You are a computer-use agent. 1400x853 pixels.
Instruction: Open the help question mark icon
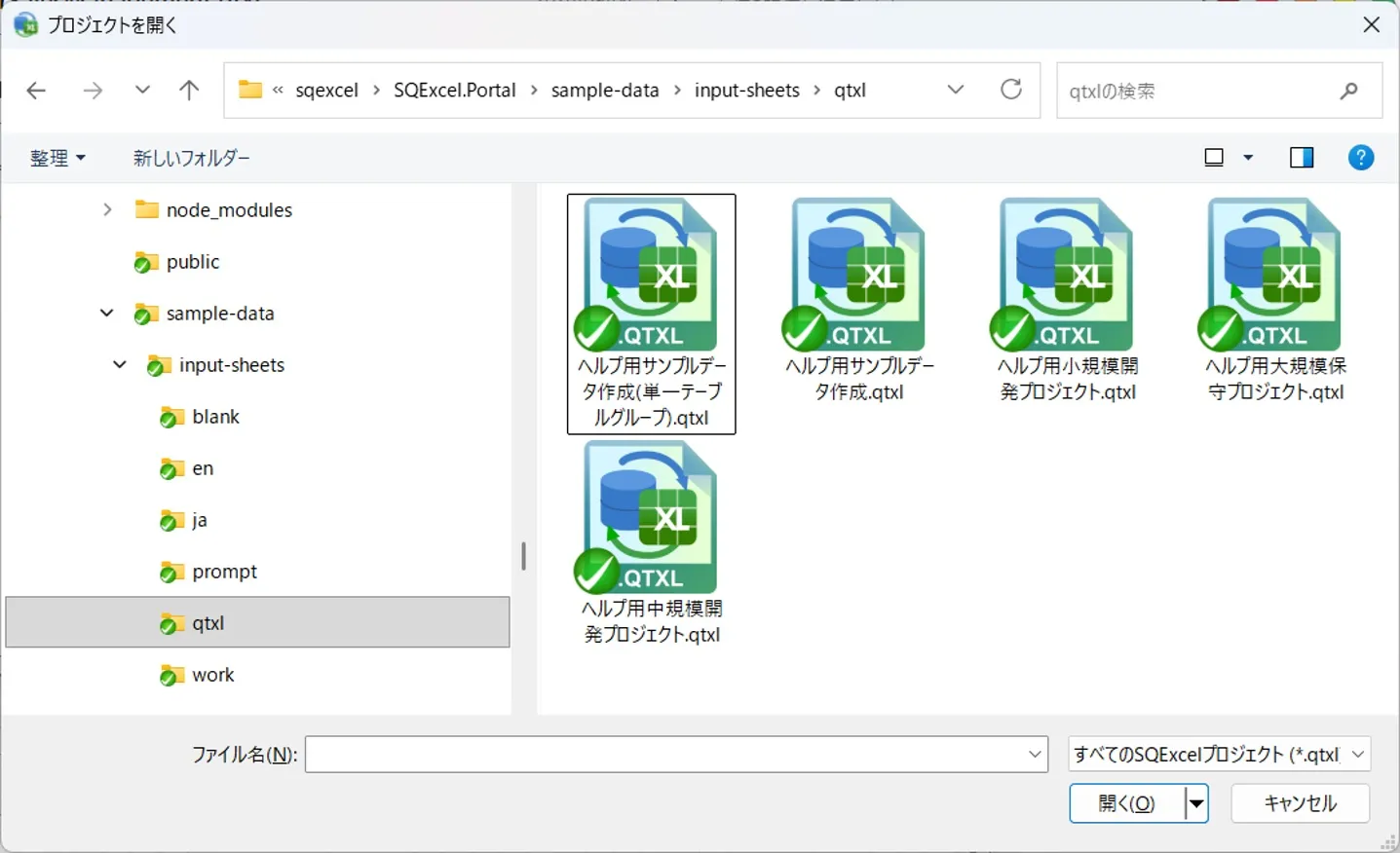coord(1361,157)
